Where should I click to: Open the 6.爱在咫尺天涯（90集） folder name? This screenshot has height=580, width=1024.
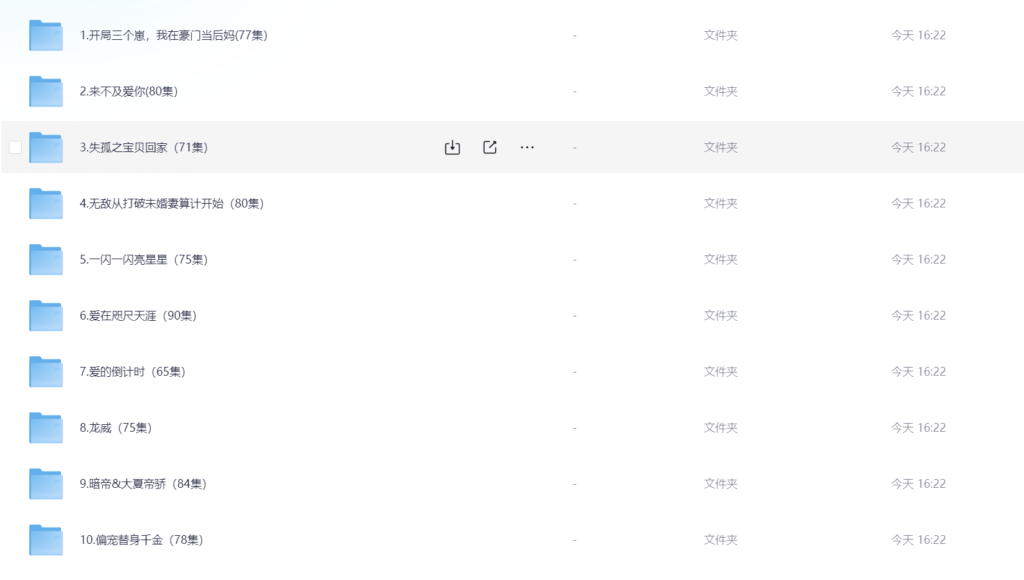click(x=138, y=315)
